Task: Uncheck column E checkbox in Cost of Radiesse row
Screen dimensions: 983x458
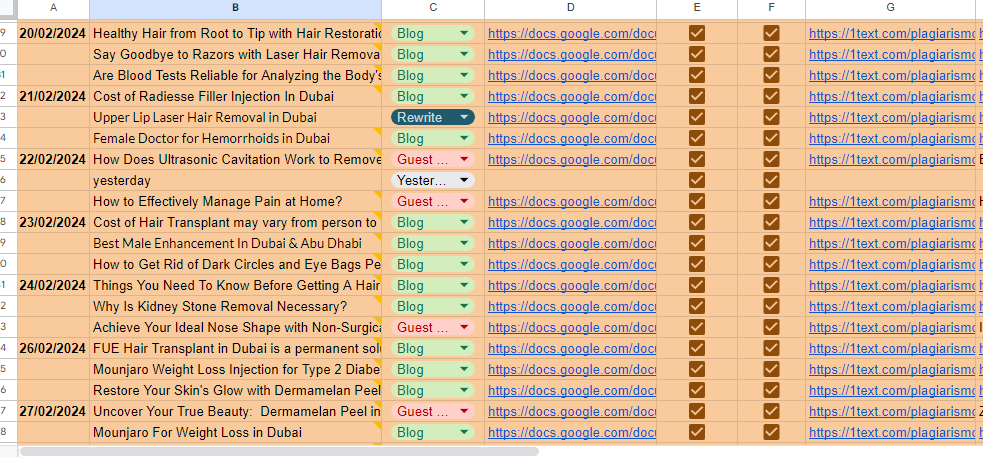Action: click(697, 96)
